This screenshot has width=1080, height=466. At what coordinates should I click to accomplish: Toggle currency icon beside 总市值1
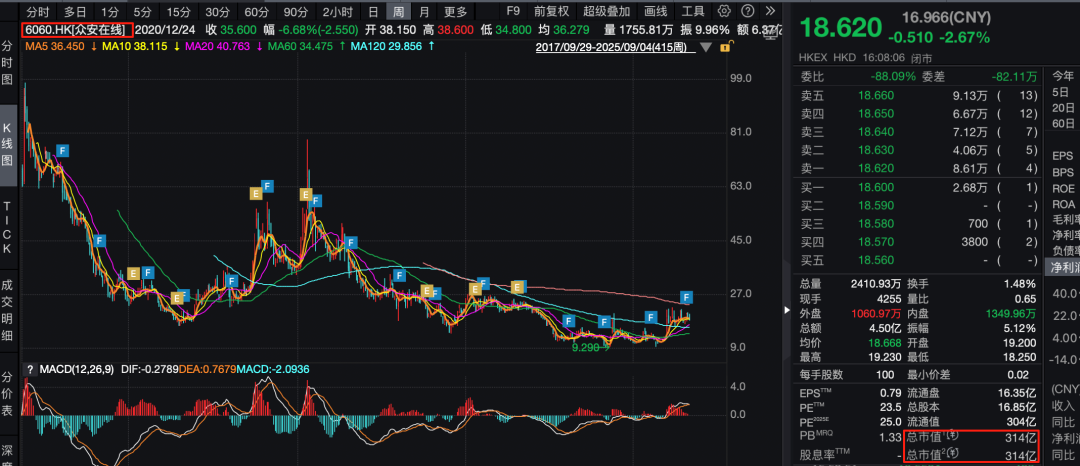(x=952, y=434)
